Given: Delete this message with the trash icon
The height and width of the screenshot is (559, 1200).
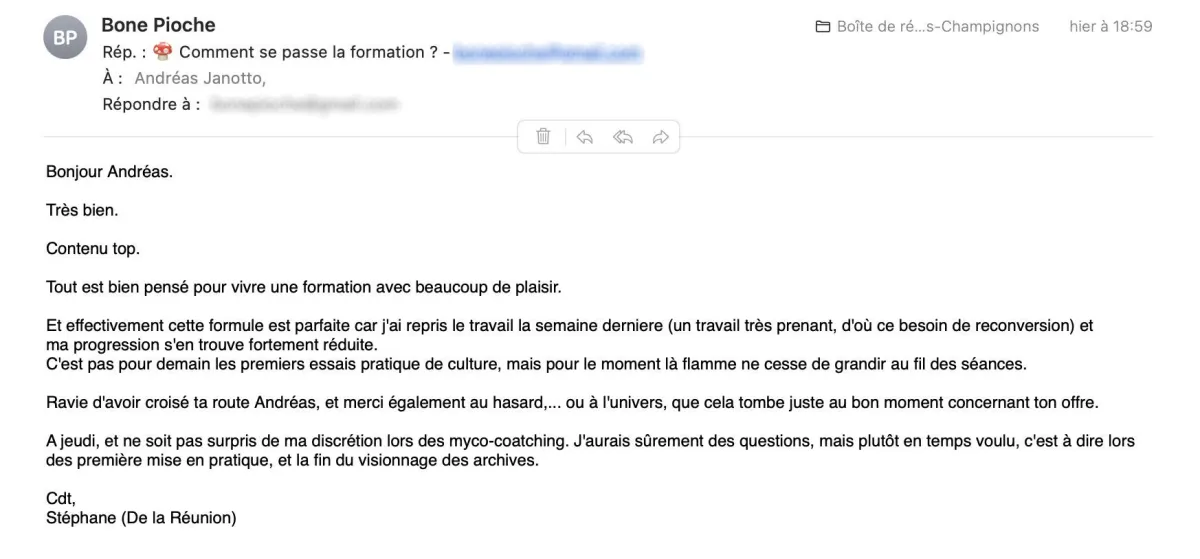Looking at the screenshot, I should click(543, 137).
